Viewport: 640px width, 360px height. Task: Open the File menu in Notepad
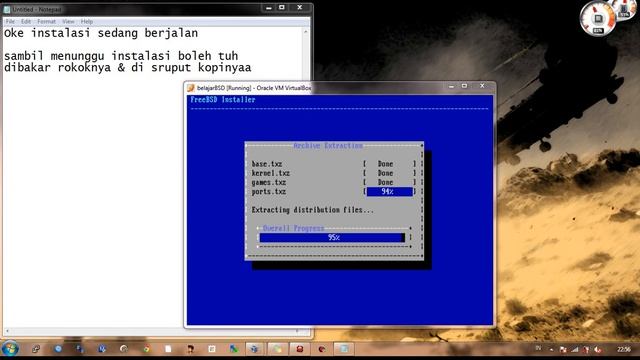pos(10,21)
